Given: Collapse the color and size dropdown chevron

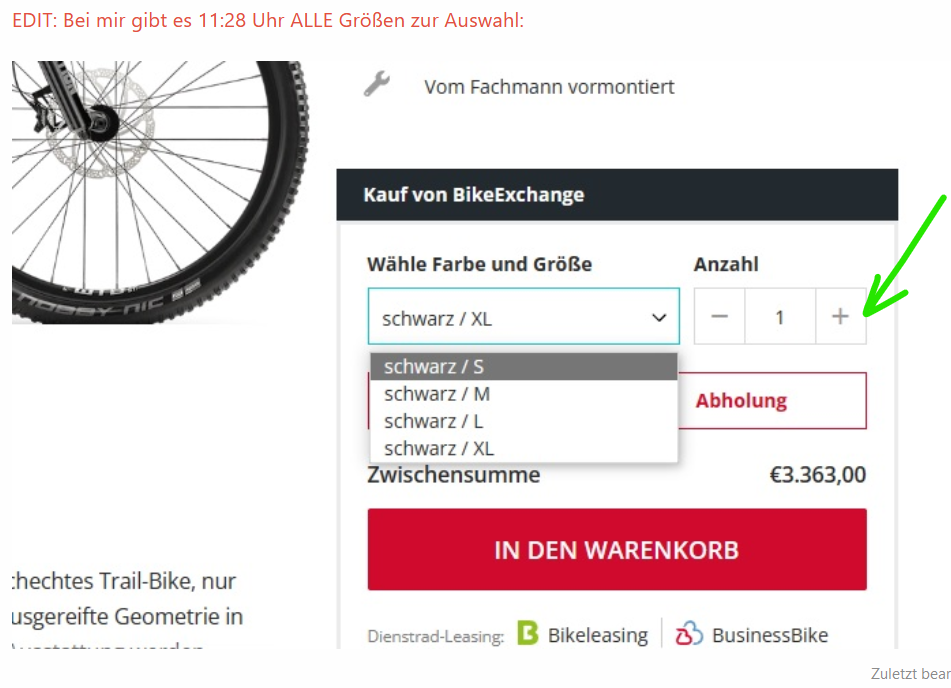Looking at the screenshot, I should point(658,318).
